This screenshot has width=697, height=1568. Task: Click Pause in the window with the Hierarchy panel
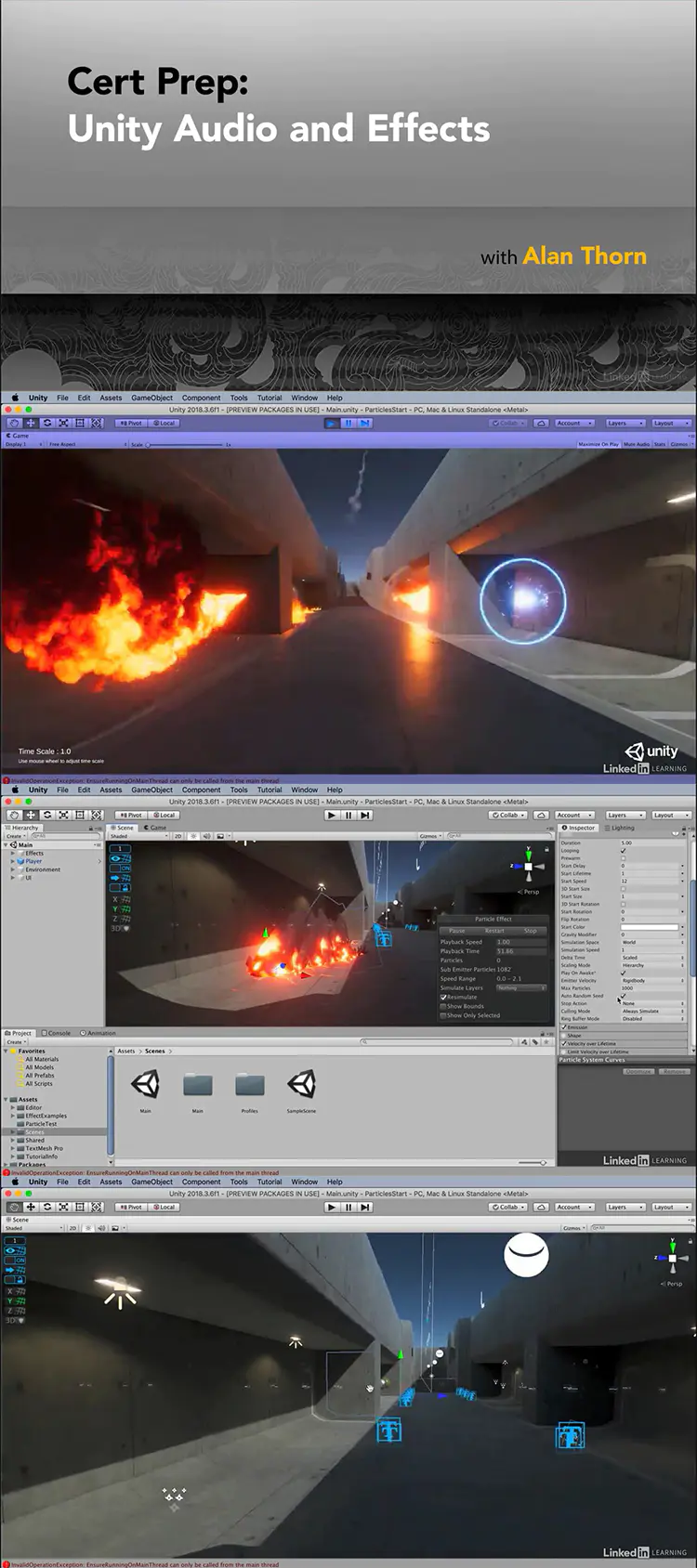[348, 815]
